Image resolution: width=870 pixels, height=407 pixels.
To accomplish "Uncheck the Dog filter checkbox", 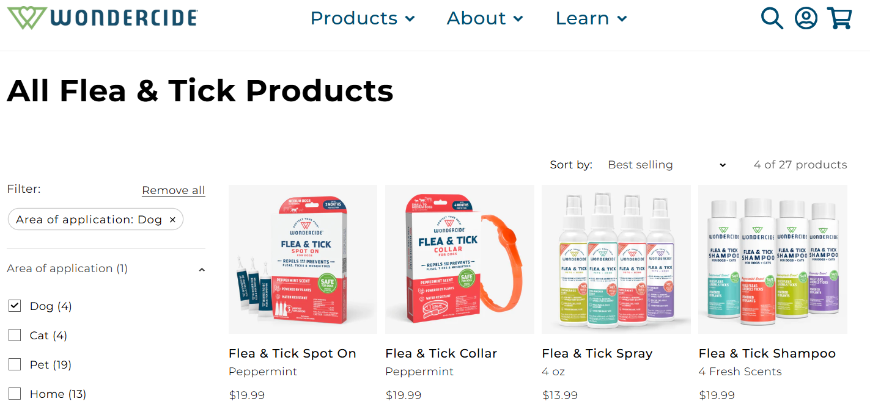I will (x=14, y=306).
